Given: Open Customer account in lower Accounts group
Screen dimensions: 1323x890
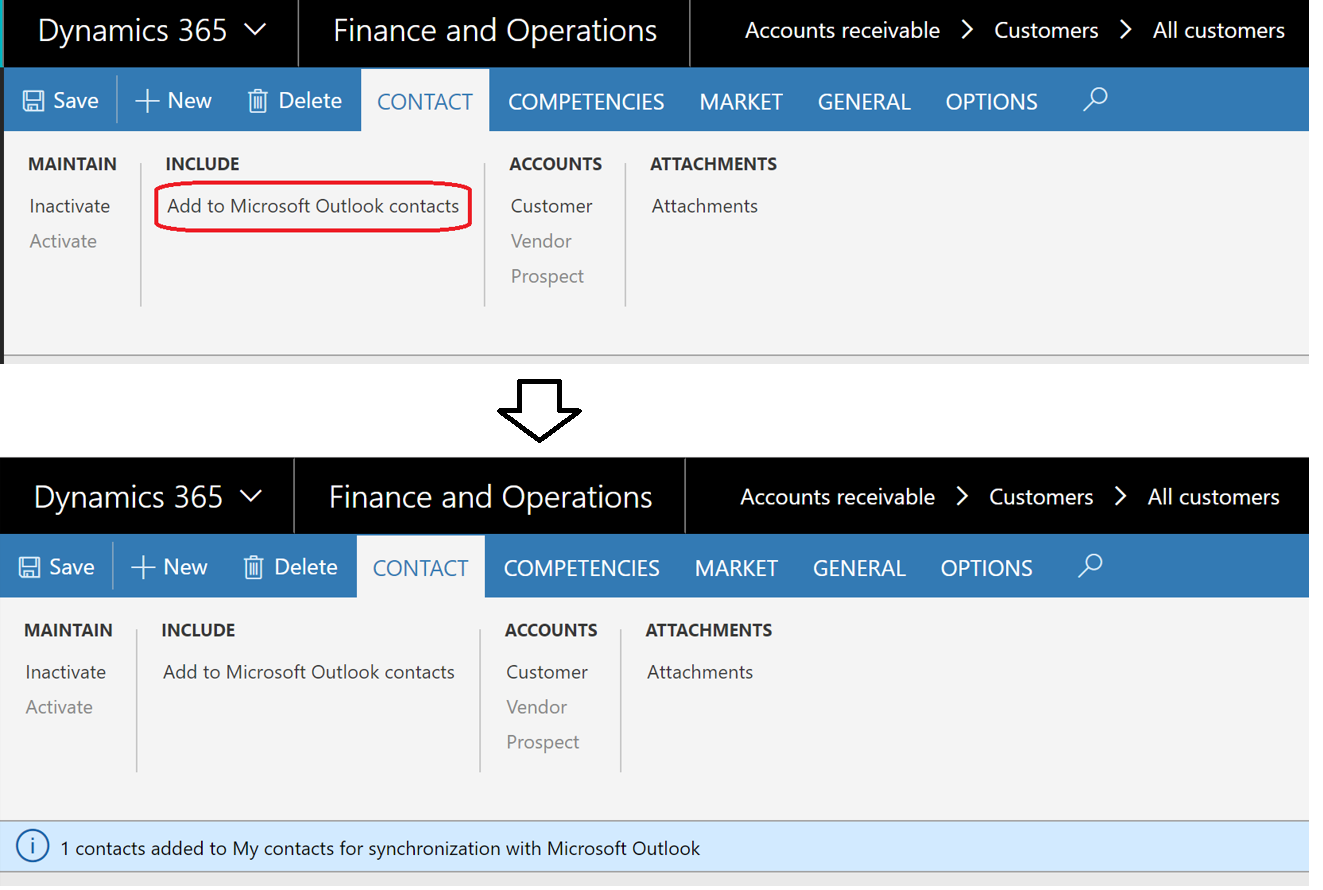Looking at the screenshot, I should [x=547, y=672].
